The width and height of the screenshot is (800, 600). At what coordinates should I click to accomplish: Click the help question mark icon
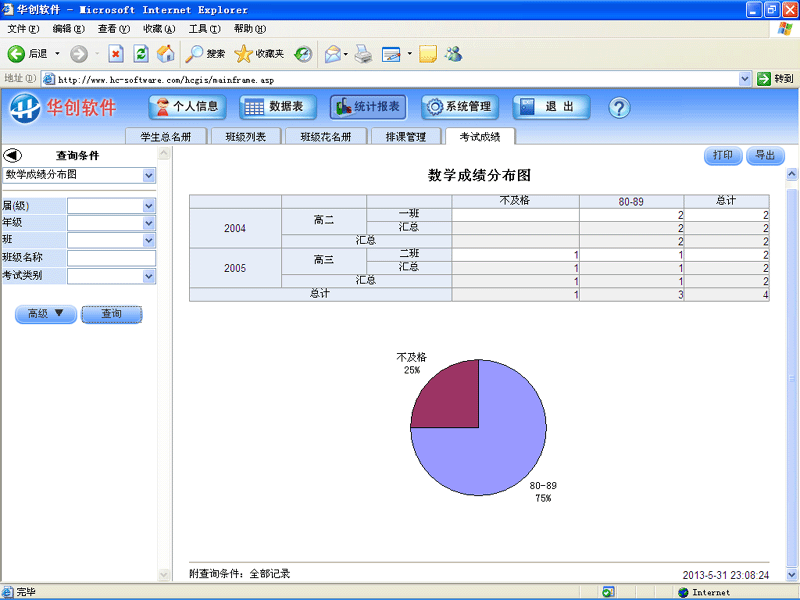pyautogui.click(x=619, y=107)
